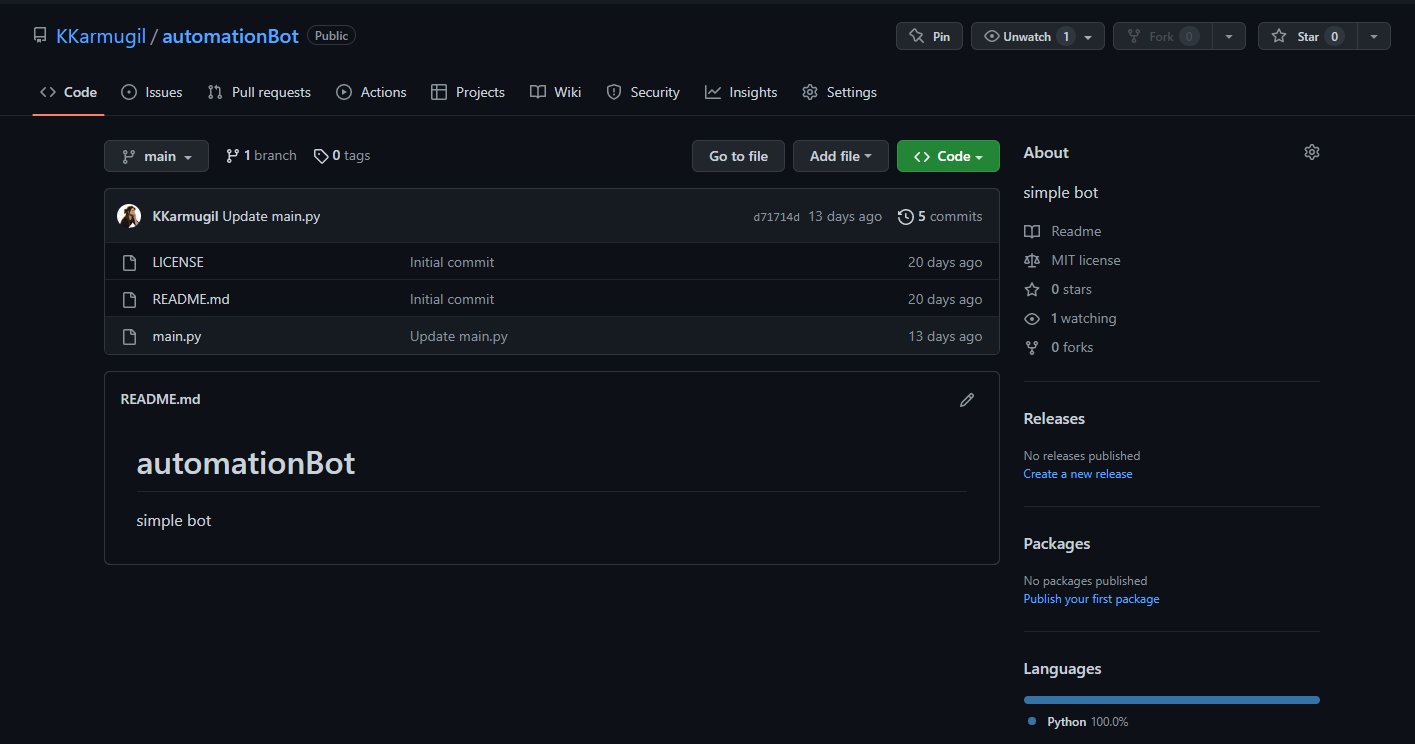Open the KKarmugil owner link in header
1415x744 pixels.
tap(100, 36)
